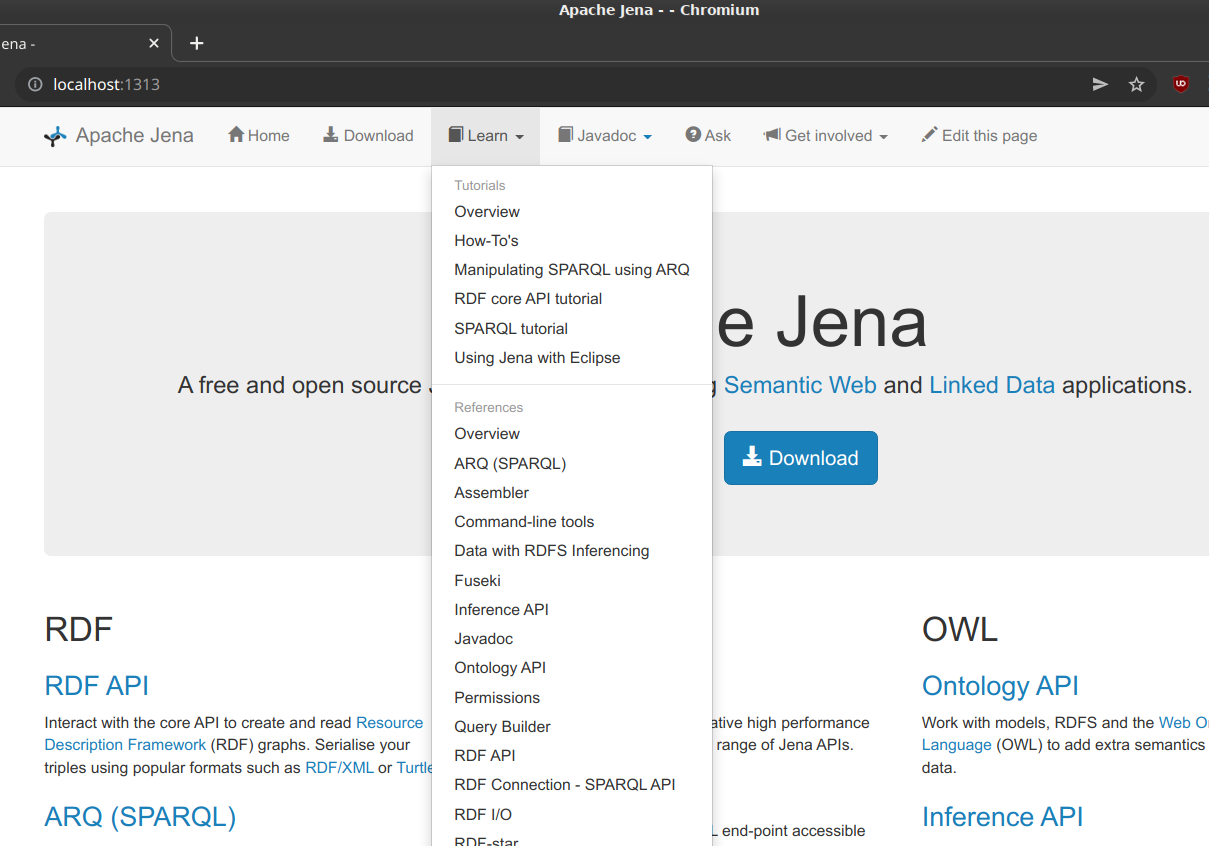1209x846 pixels.
Task: Bookmark this page with the star icon
Action: [x=1137, y=85]
